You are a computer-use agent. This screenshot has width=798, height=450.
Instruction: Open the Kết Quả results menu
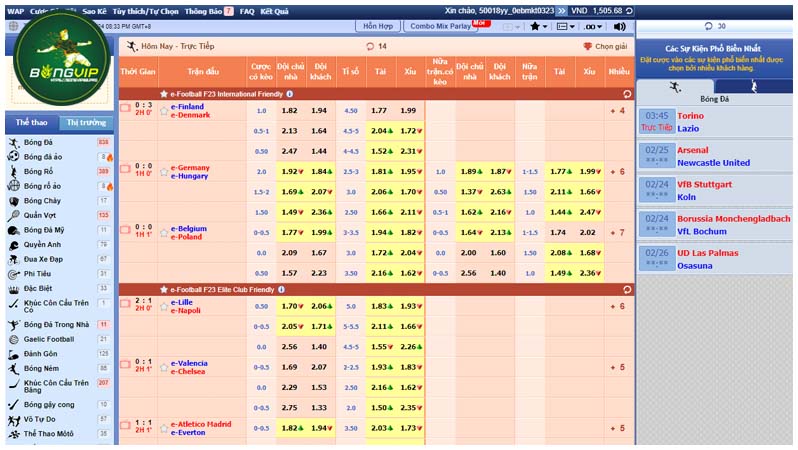tap(274, 11)
